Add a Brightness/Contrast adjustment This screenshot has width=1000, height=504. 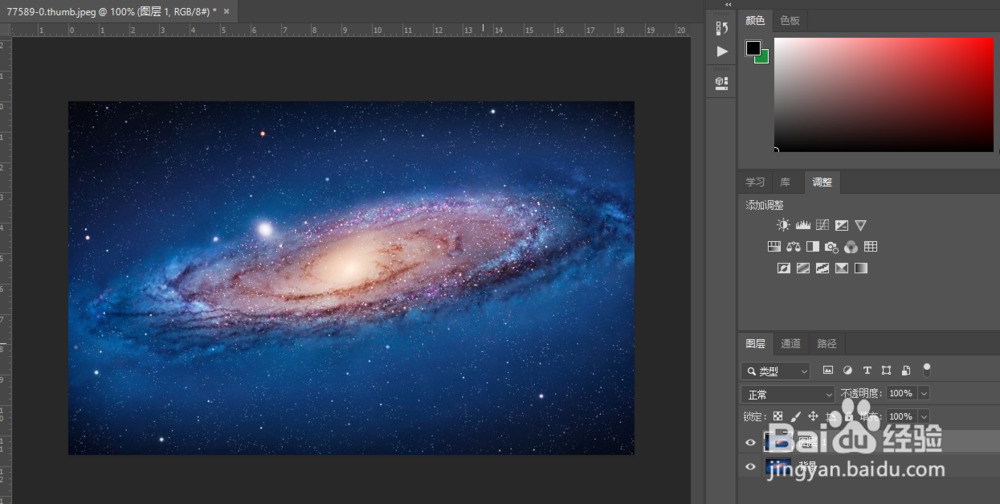tap(783, 225)
